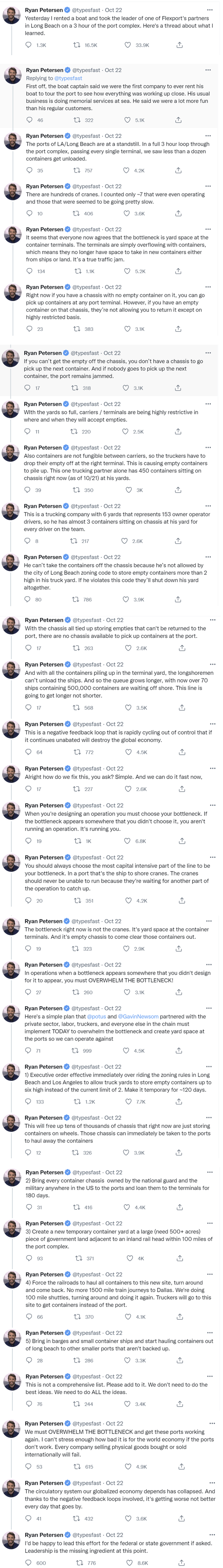This screenshot has width=223, height=1568.
Task: Open the more options menu on the first tweet
Action: pyautogui.click(x=210, y=10)
